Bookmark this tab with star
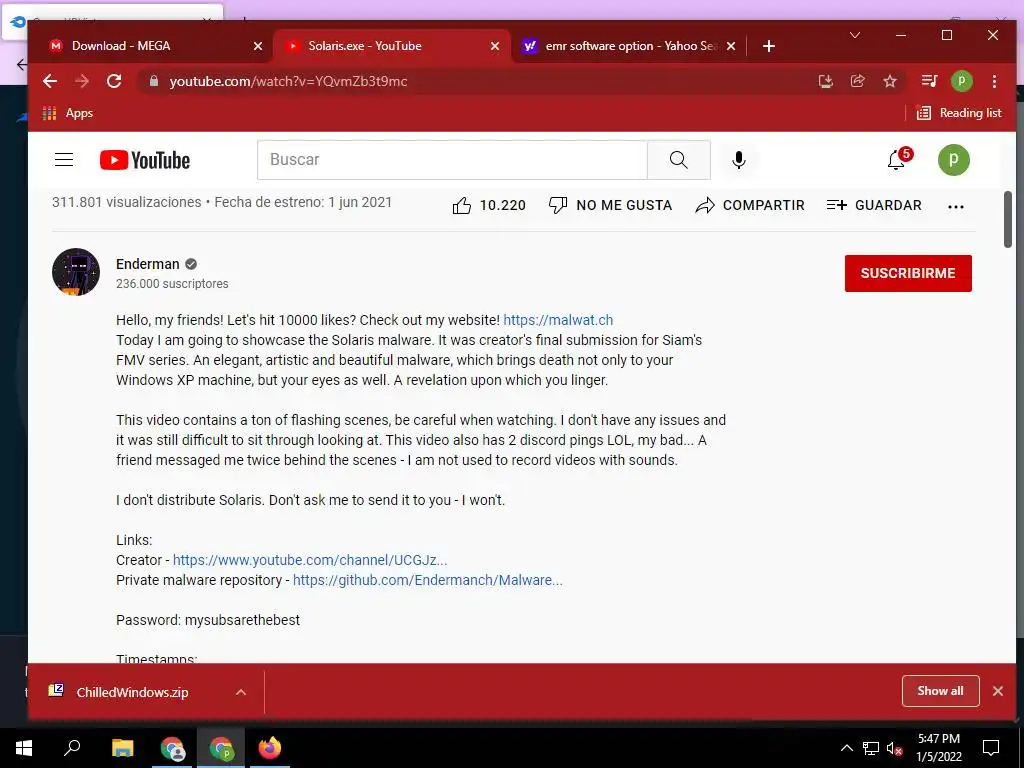 tap(889, 81)
